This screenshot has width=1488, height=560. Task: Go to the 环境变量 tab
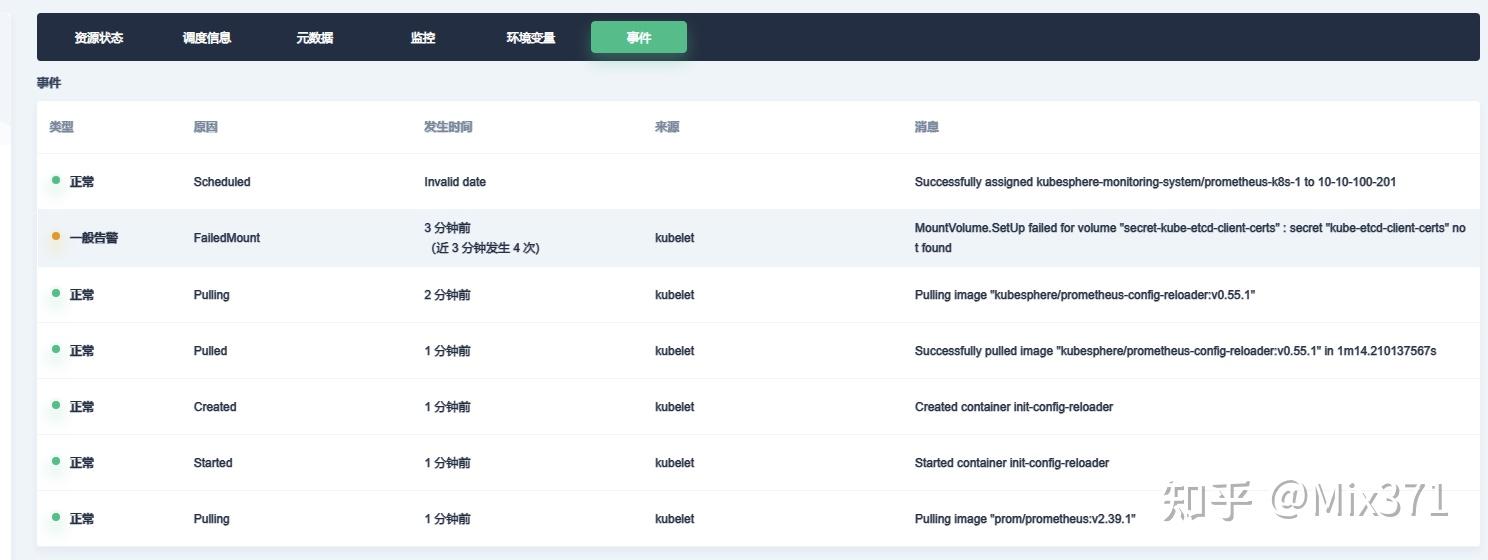pos(530,38)
